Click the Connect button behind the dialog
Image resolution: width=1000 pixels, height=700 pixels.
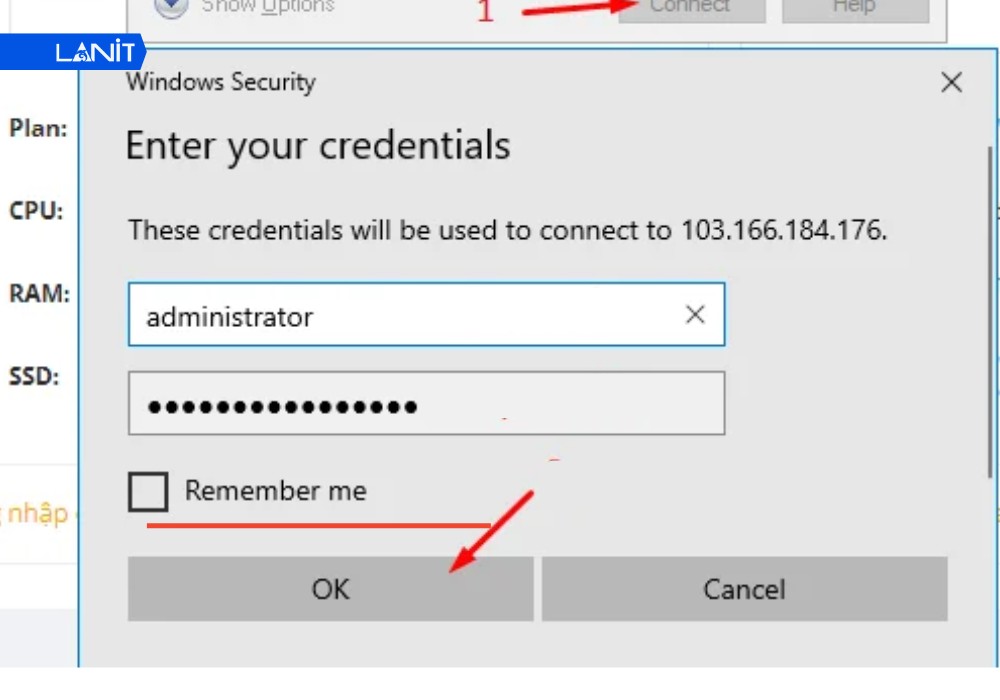point(691,8)
